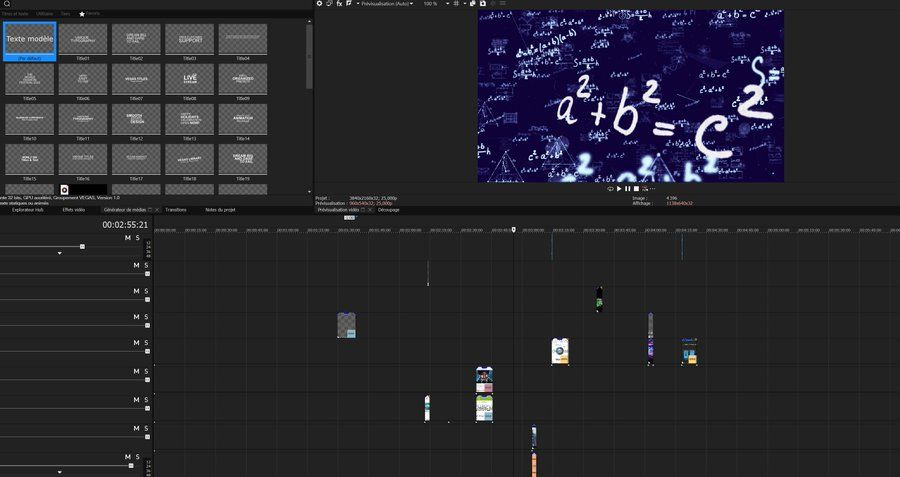Click the search magnifier in media generator
This screenshot has width=900, height=477.
(5, 4)
